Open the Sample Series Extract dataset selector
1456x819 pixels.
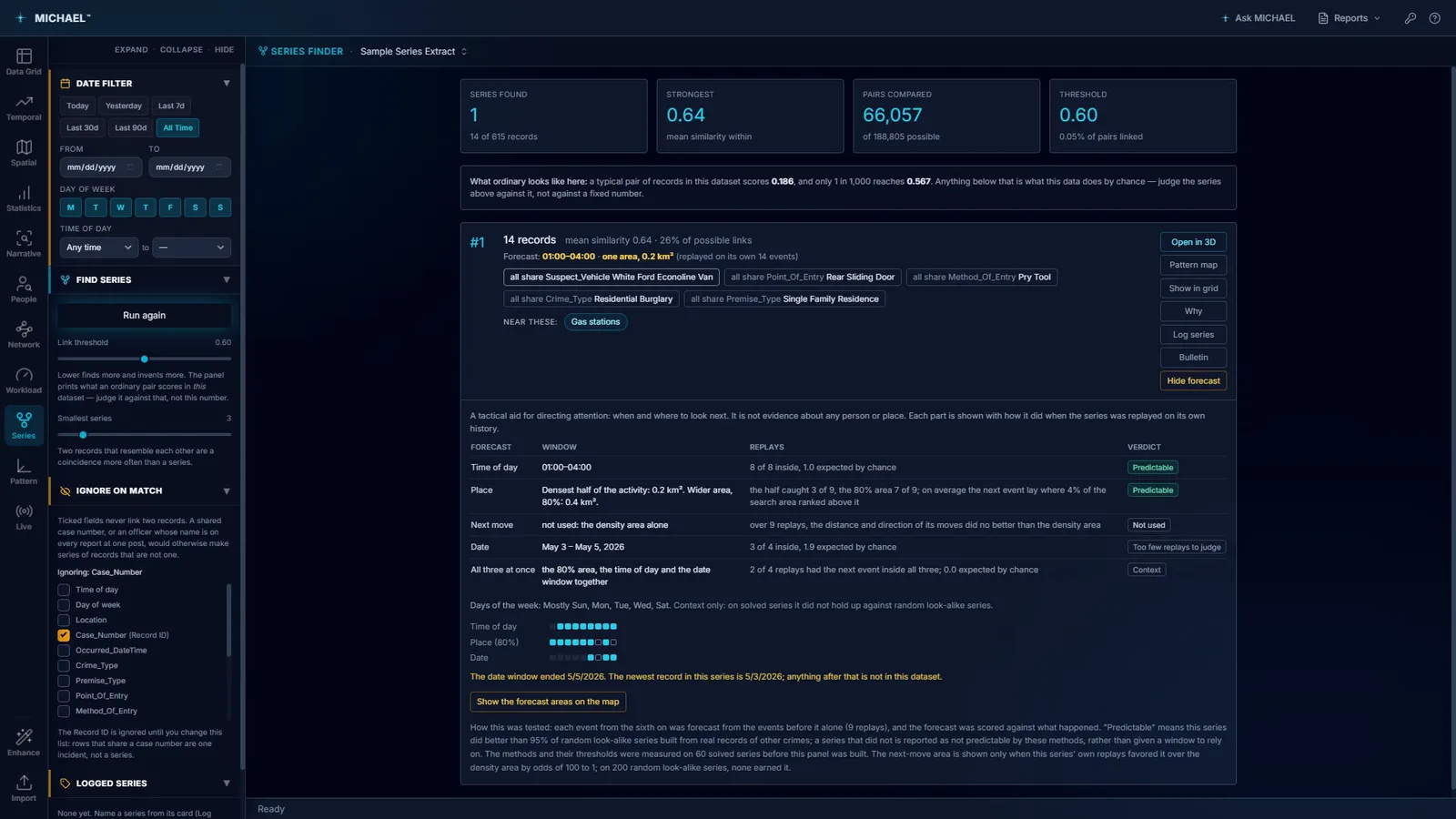(x=414, y=52)
